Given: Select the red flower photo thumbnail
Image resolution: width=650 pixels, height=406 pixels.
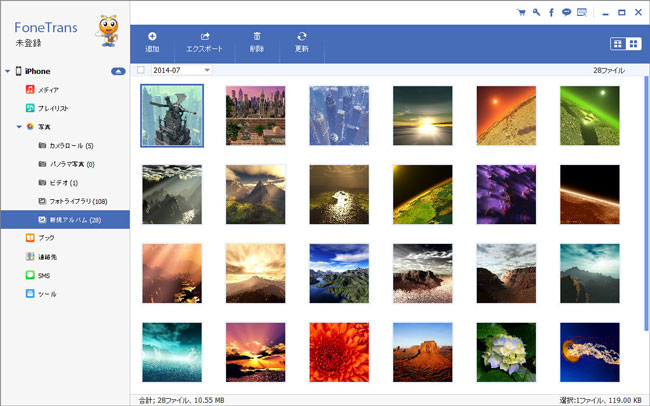Looking at the screenshot, I should pos(338,351).
